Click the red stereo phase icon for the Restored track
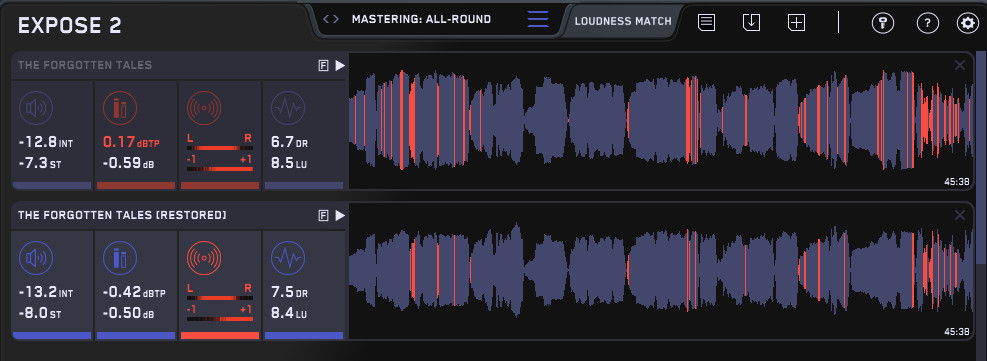This screenshot has height=361, width=987. point(204,258)
